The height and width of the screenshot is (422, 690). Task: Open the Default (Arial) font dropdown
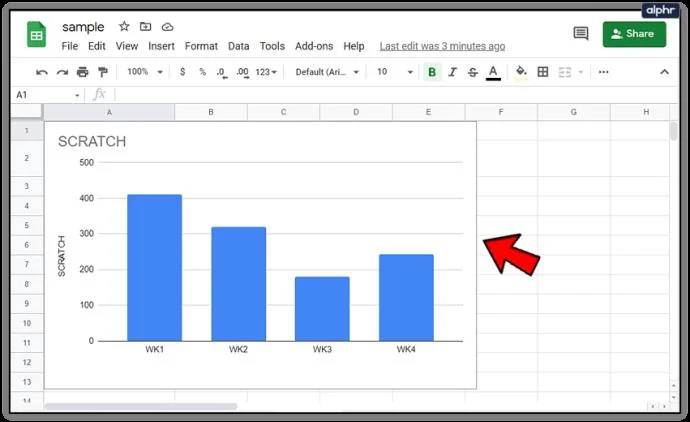(x=327, y=72)
